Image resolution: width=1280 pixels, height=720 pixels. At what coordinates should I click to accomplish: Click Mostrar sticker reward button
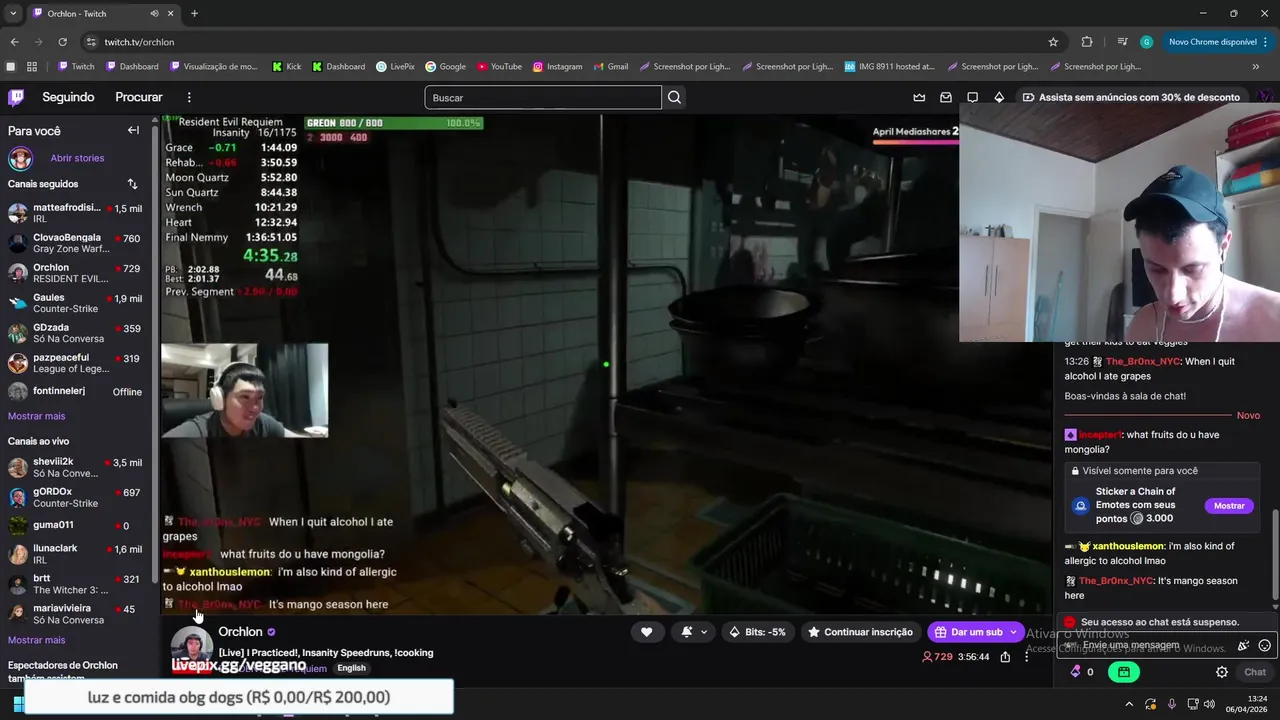click(1229, 506)
